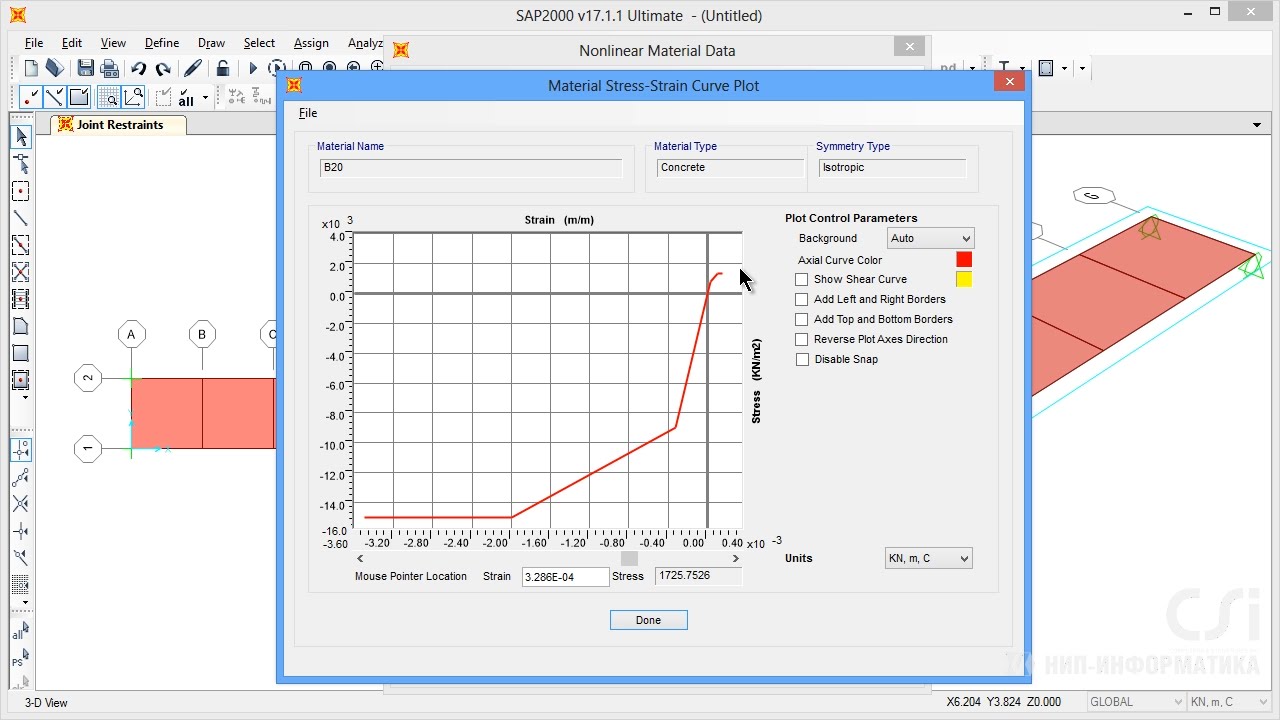Expand the window tab list arrow
Screen dimensions: 1280x720
click(x=1257, y=125)
